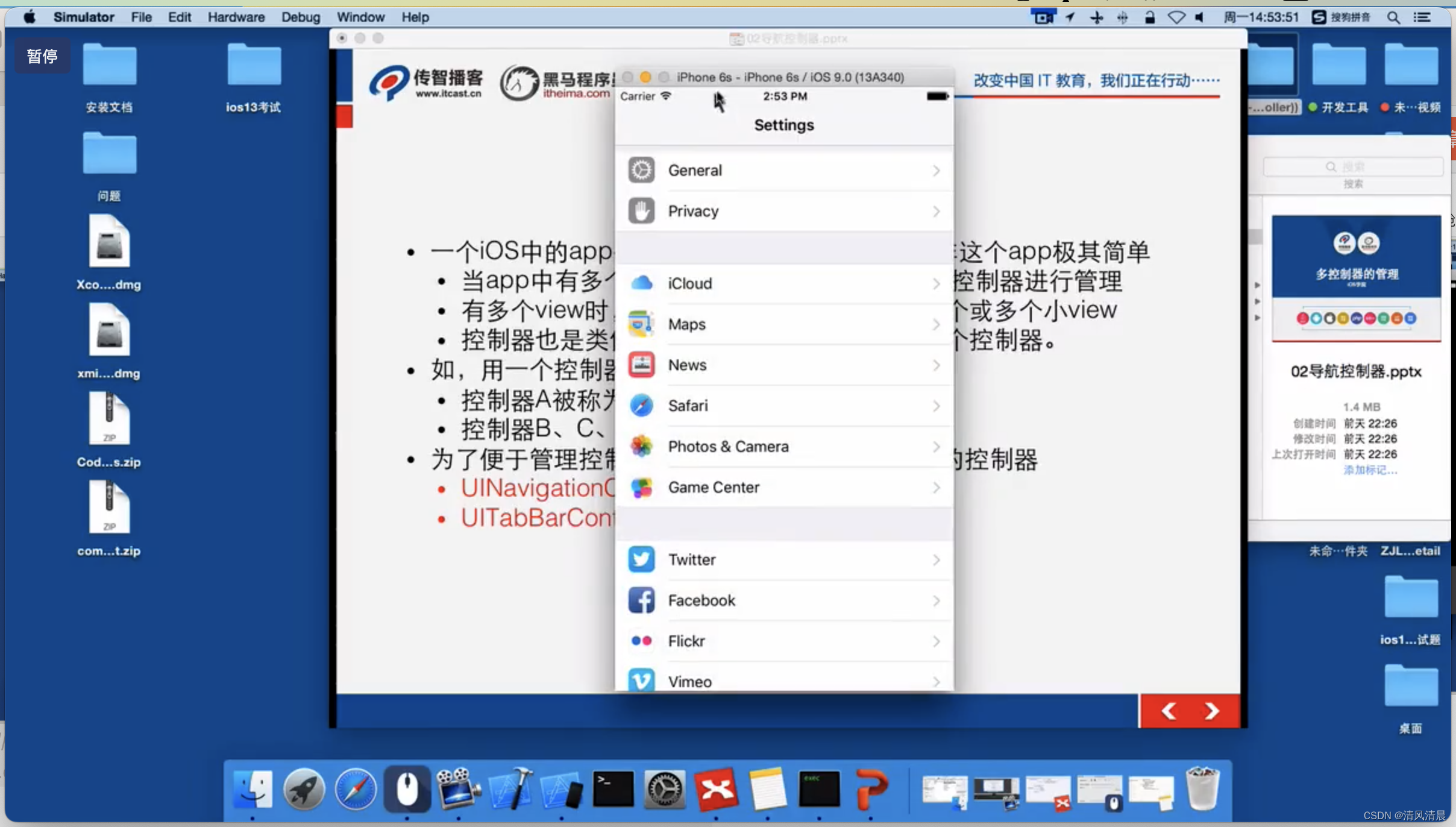Toggle simulator pause button
The height and width of the screenshot is (827, 1456).
click(41, 56)
